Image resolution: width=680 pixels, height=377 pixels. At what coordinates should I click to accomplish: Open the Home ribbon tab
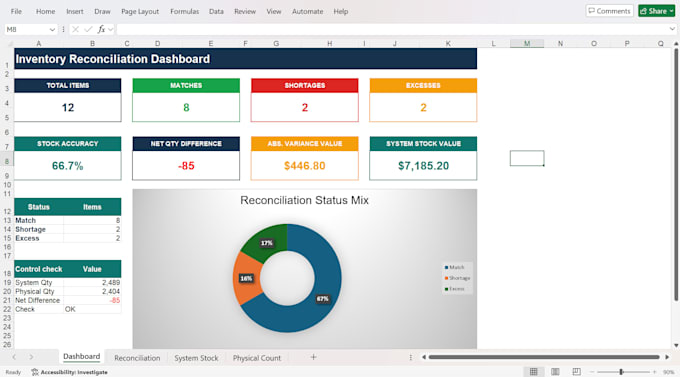pos(46,11)
